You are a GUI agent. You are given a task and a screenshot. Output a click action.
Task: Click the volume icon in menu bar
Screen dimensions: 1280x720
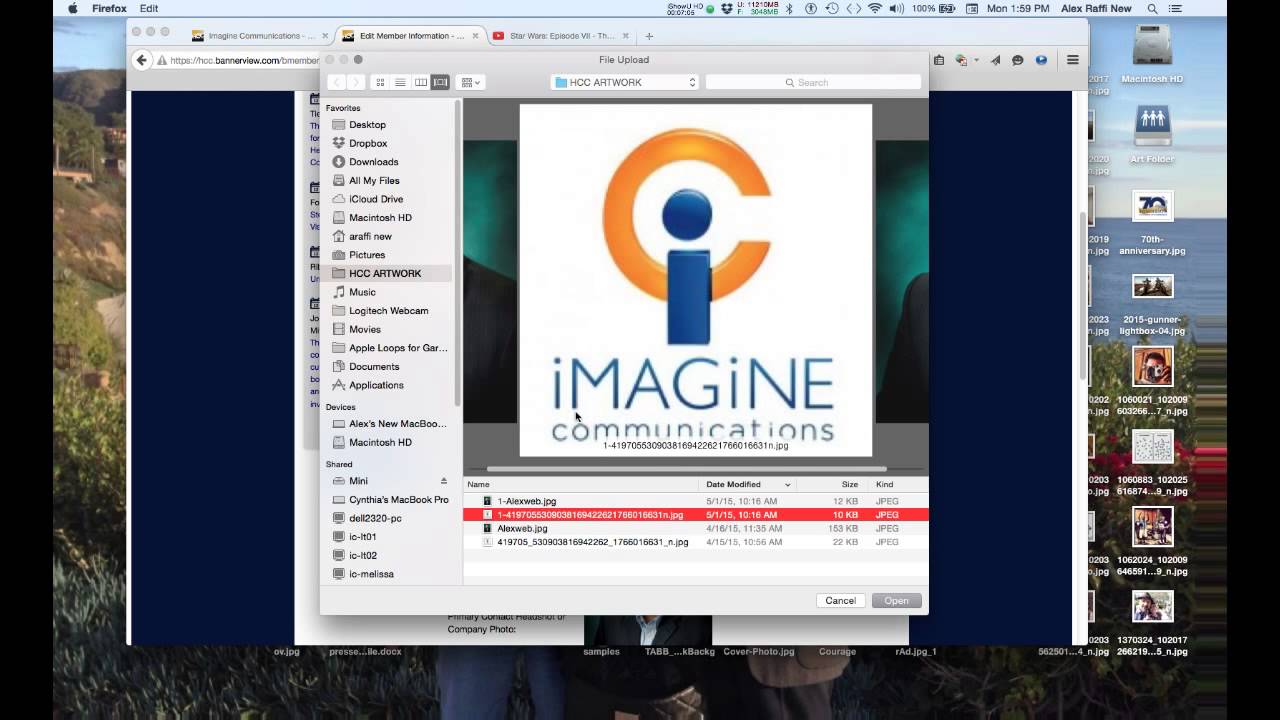(x=896, y=8)
